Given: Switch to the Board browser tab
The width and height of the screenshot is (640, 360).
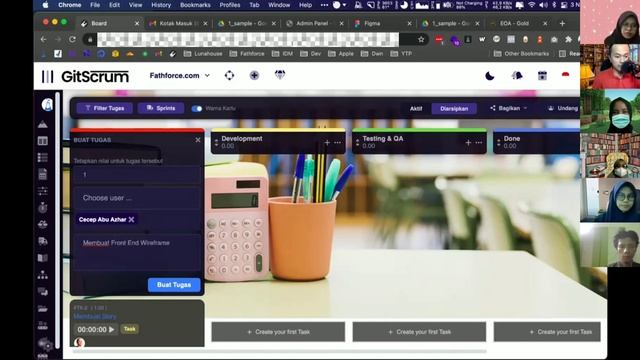Looking at the screenshot, I should click(109, 24).
